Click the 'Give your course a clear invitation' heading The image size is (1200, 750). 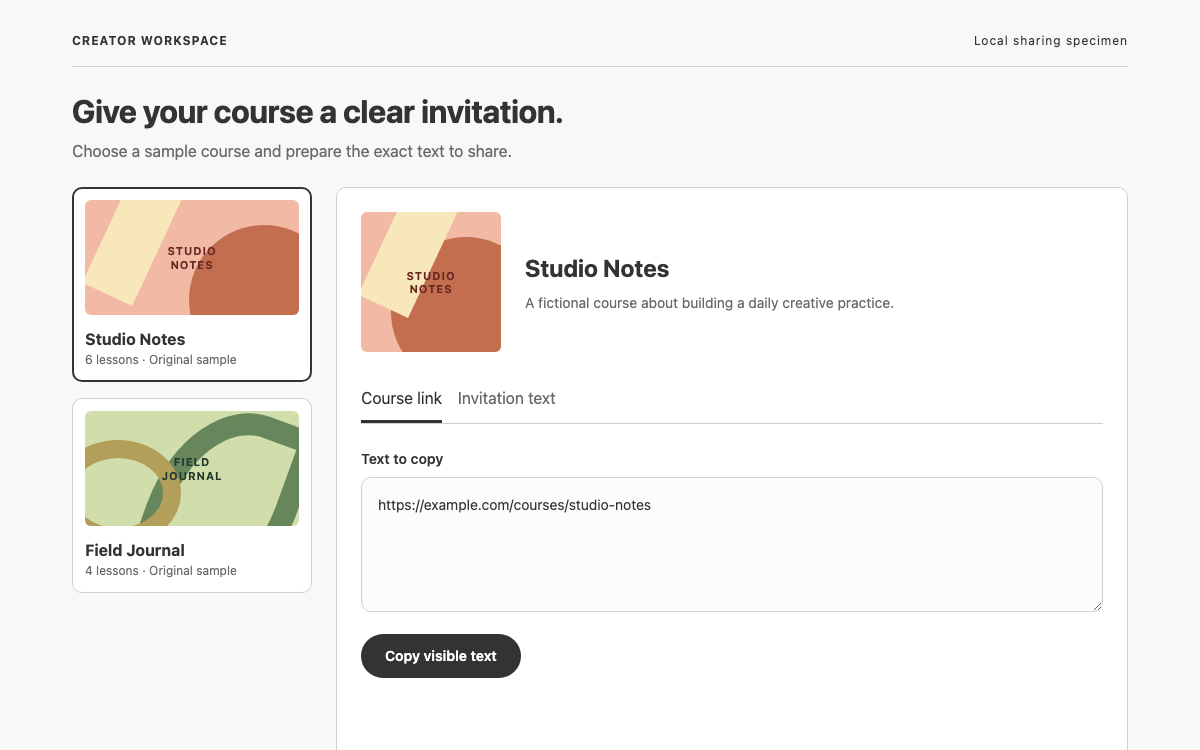tap(317, 112)
